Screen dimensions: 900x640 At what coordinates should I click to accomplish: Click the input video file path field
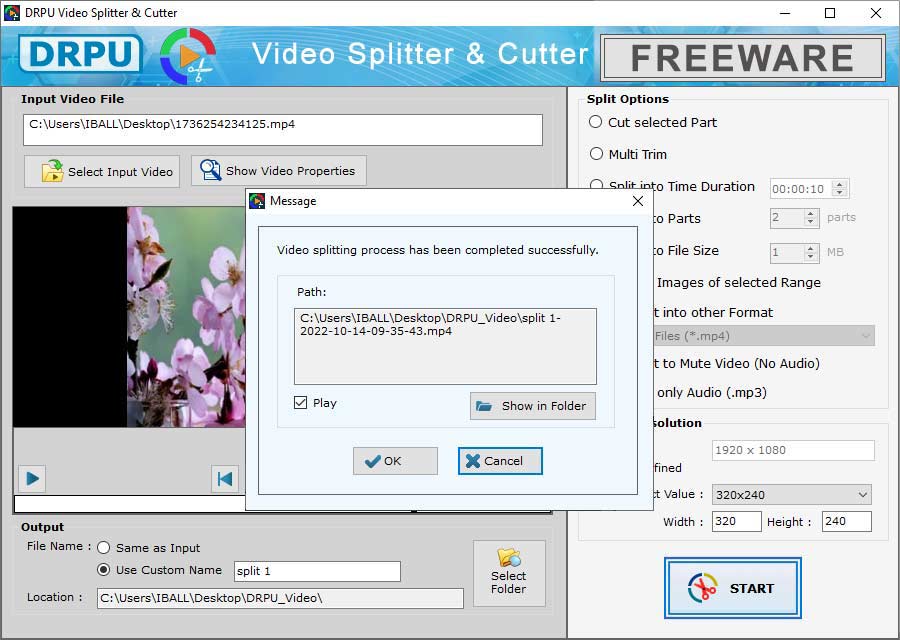point(282,130)
